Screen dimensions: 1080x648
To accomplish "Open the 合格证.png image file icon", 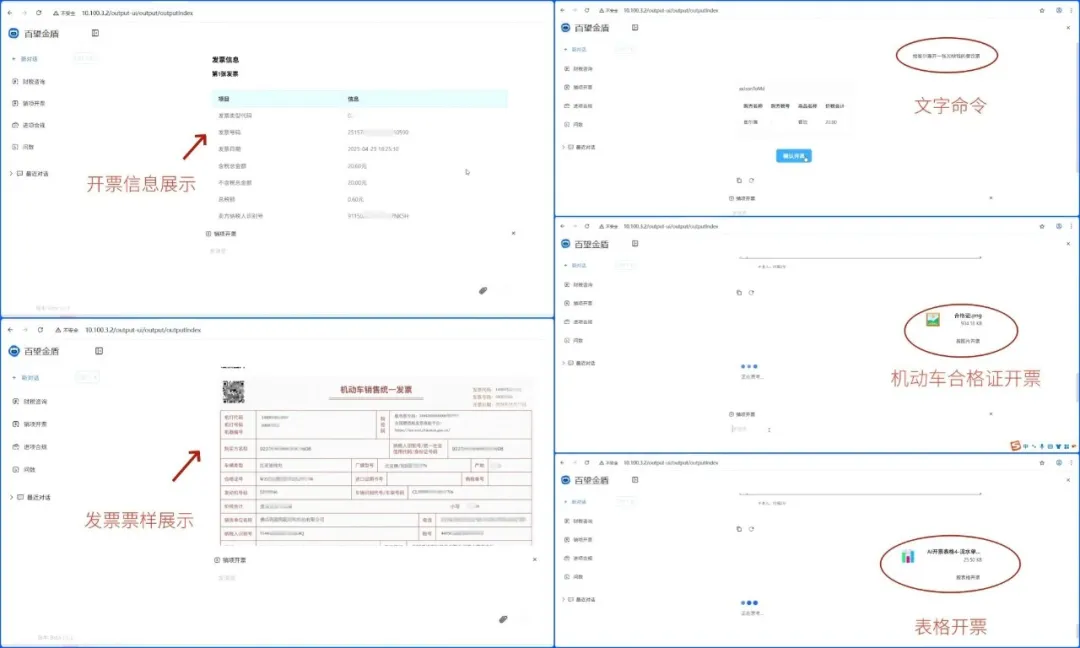I will tap(932, 319).
